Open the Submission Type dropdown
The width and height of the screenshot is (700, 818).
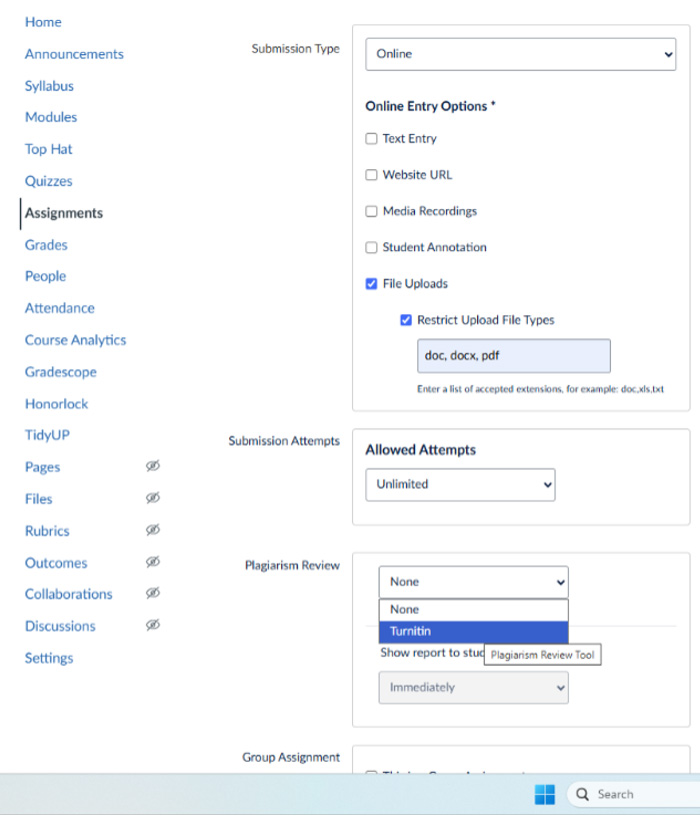pyautogui.click(x=520, y=54)
